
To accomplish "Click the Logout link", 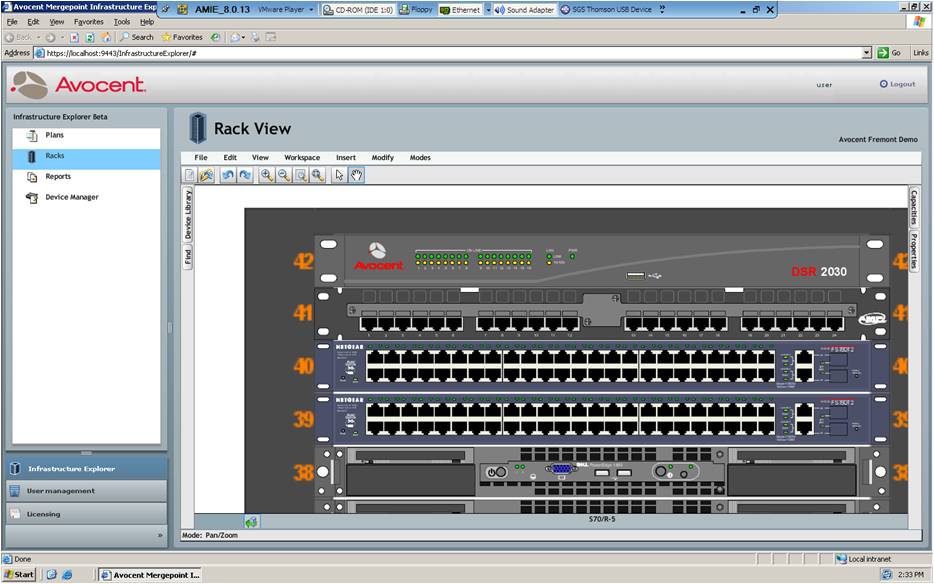I will pos(898,84).
